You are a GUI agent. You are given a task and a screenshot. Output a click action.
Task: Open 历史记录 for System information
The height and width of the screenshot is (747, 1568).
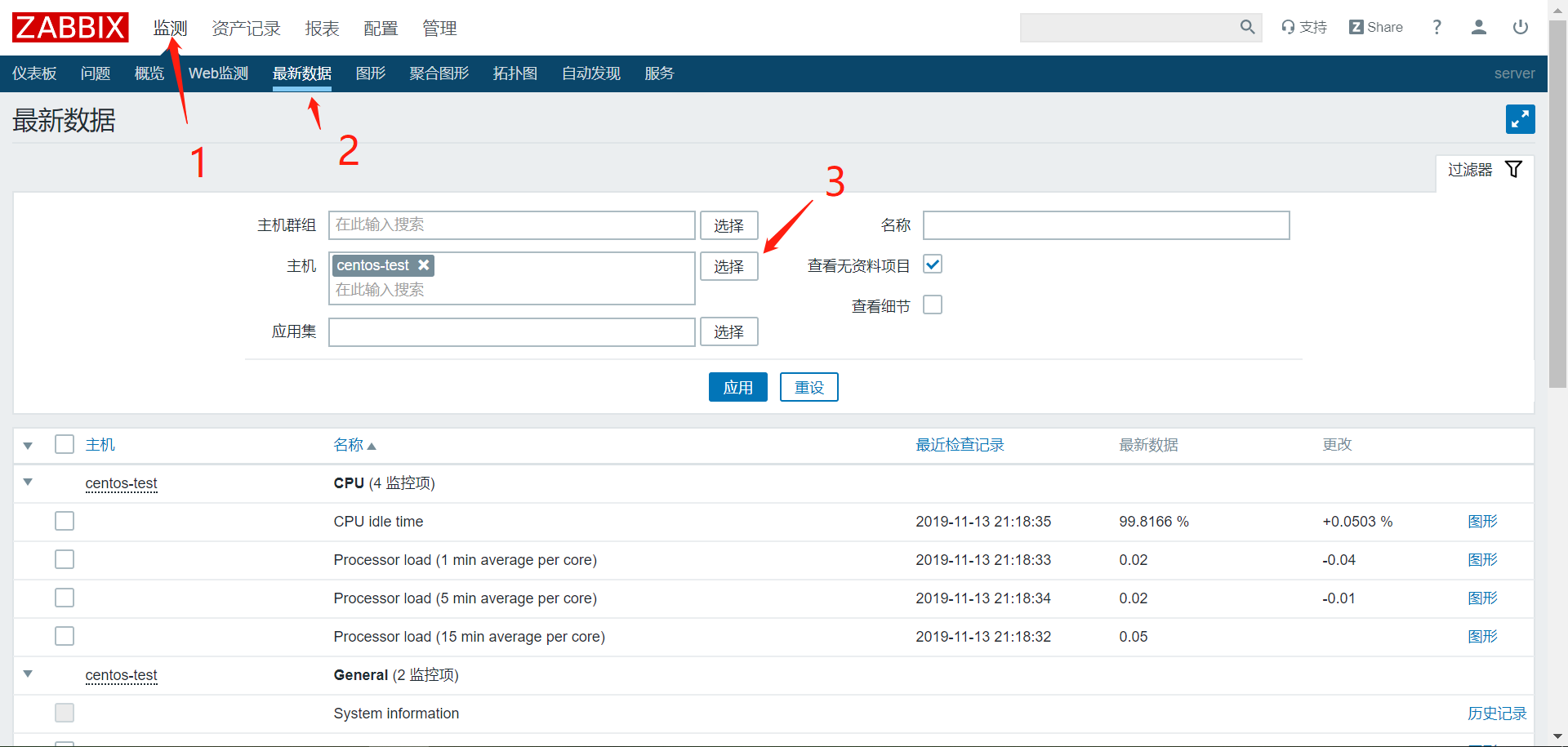click(1497, 714)
